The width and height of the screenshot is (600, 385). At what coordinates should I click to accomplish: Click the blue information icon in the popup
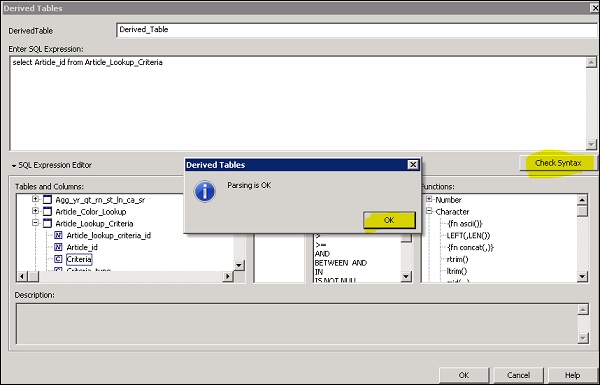click(205, 191)
